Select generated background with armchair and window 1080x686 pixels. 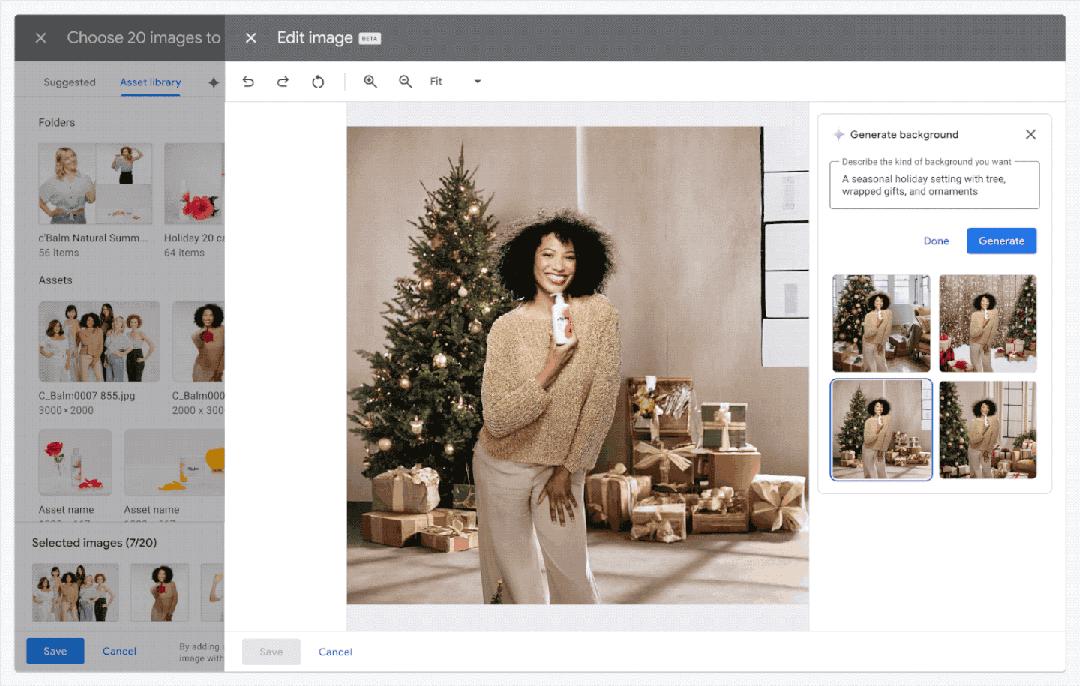(x=881, y=323)
